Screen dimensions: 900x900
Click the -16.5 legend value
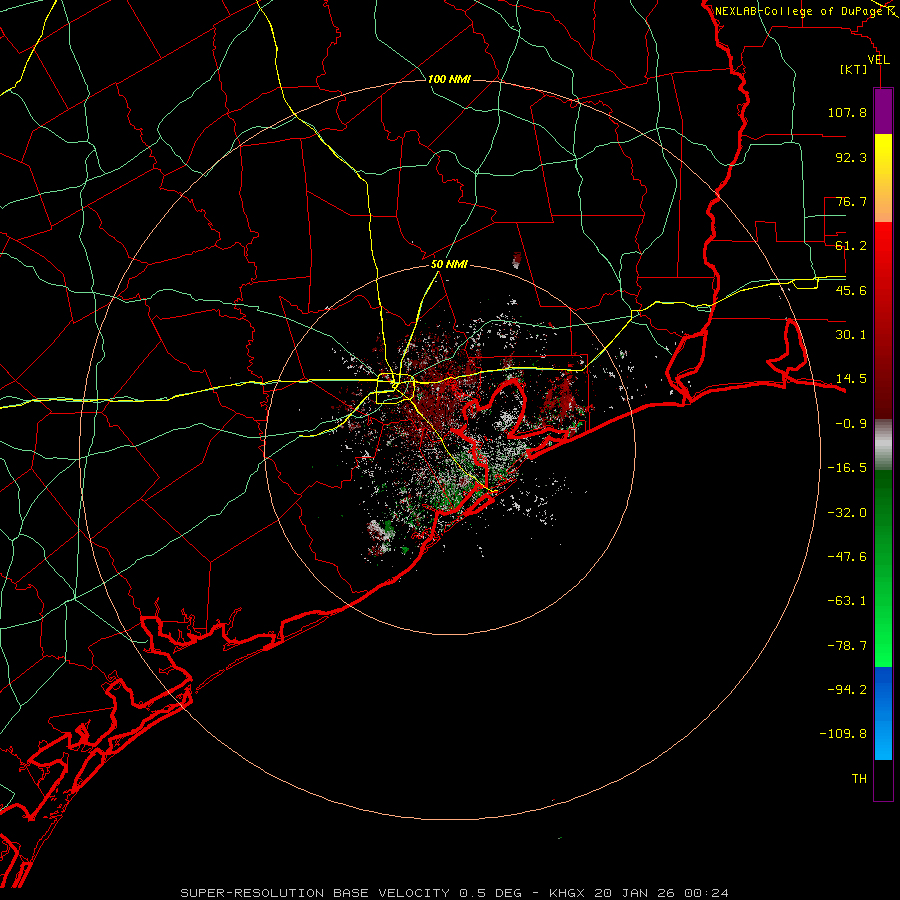[847, 468]
